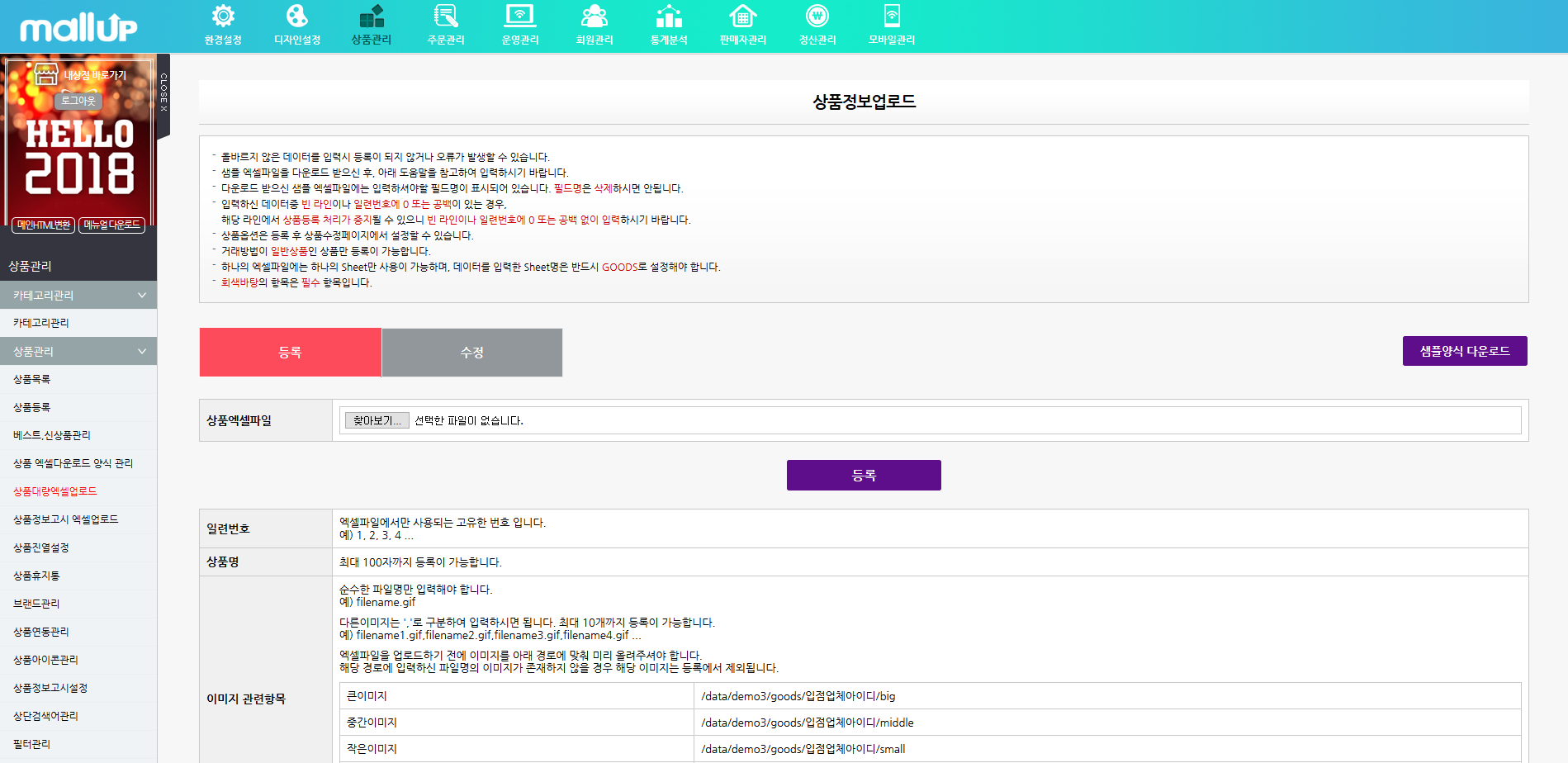
Task: Open 주문관리 order icon
Action: tap(446, 17)
